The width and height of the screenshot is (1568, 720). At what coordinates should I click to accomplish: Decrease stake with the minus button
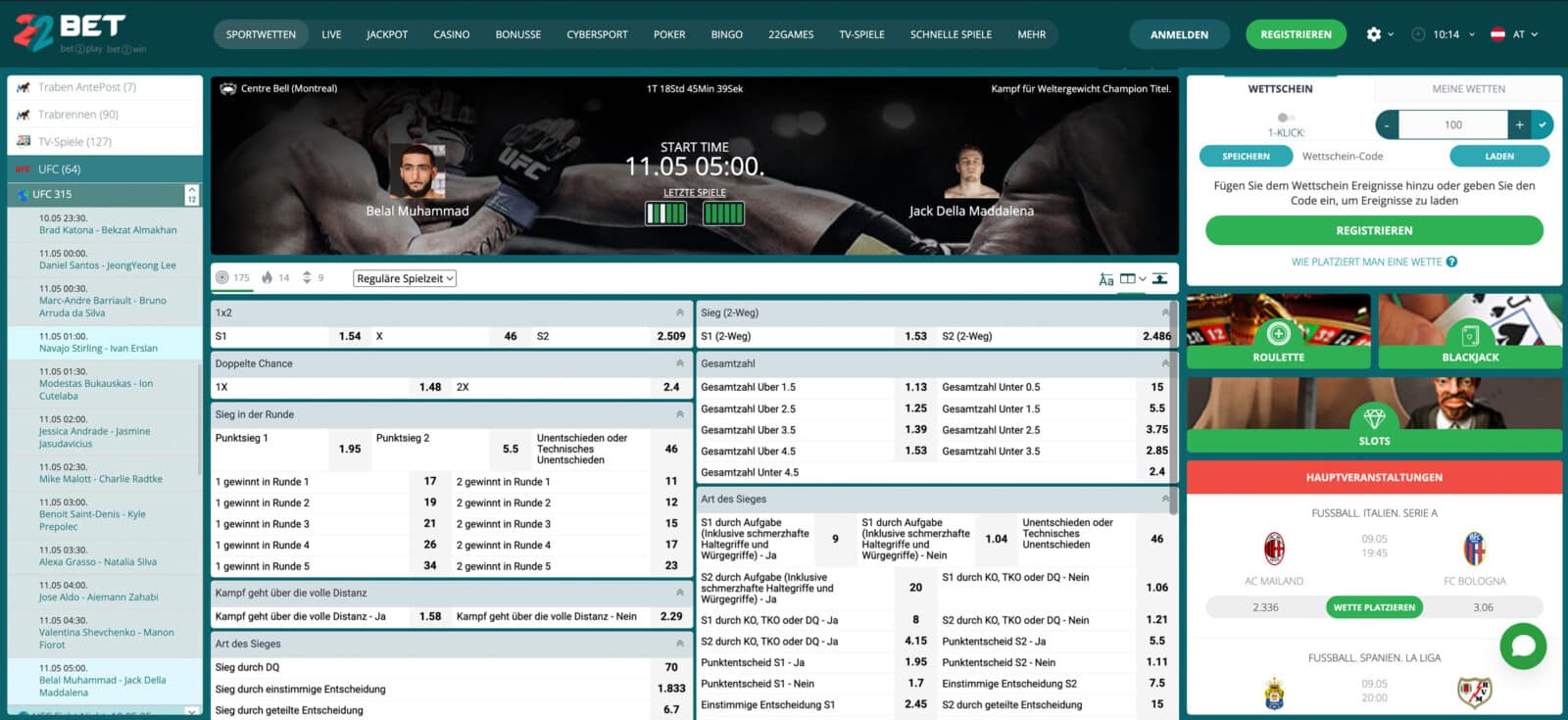(1387, 124)
